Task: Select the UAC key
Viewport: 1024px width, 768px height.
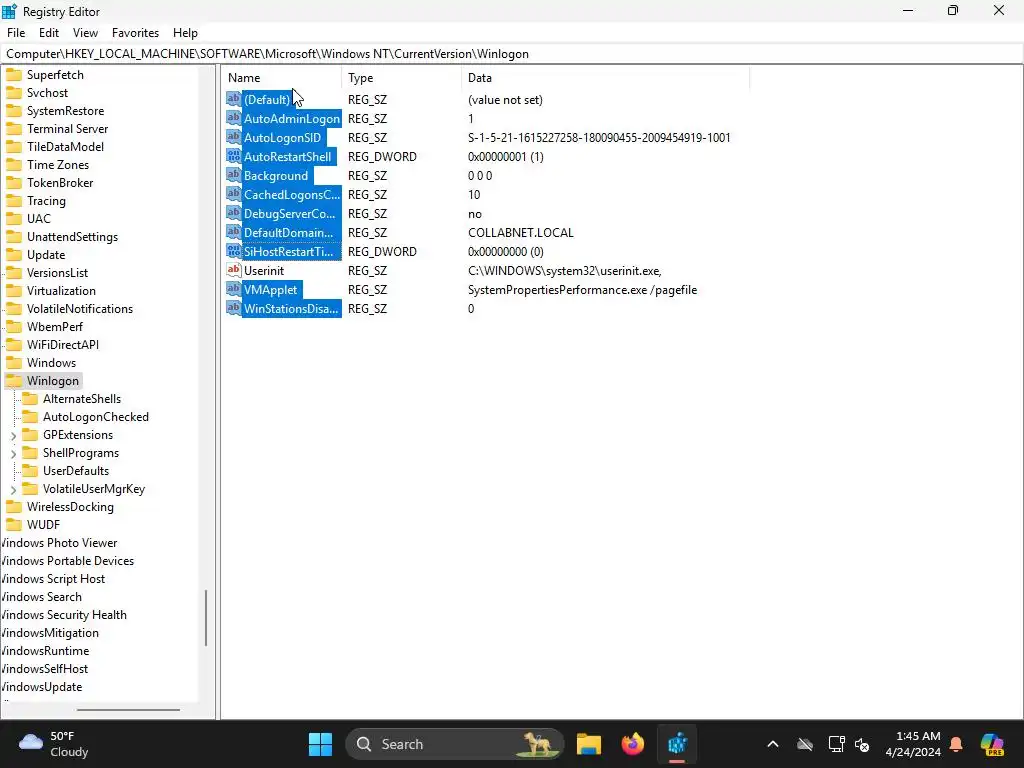Action: [x=39, y=219]
